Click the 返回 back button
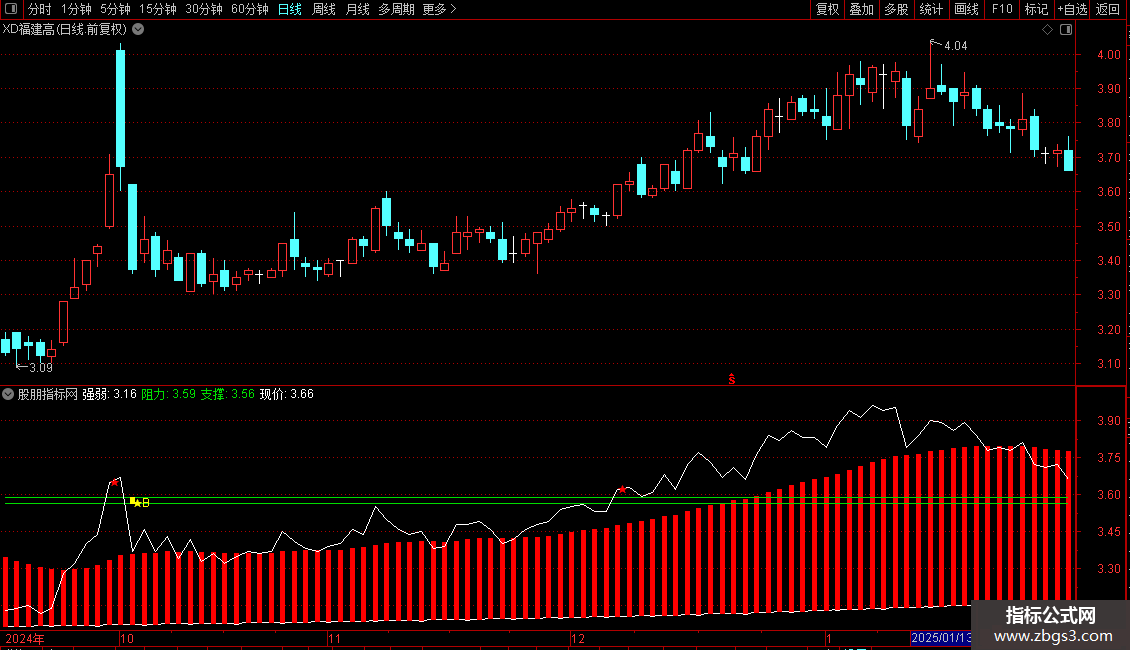The image size is (1130, 650). [1108, 9]
